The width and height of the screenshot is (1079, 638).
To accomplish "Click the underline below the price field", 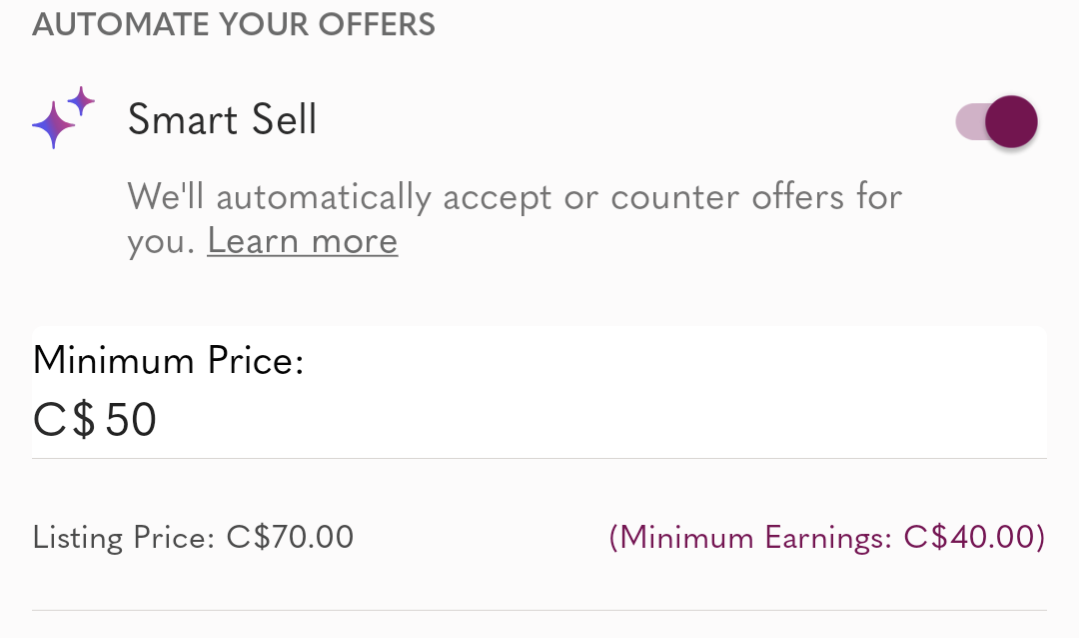I will tap(540, 458).
